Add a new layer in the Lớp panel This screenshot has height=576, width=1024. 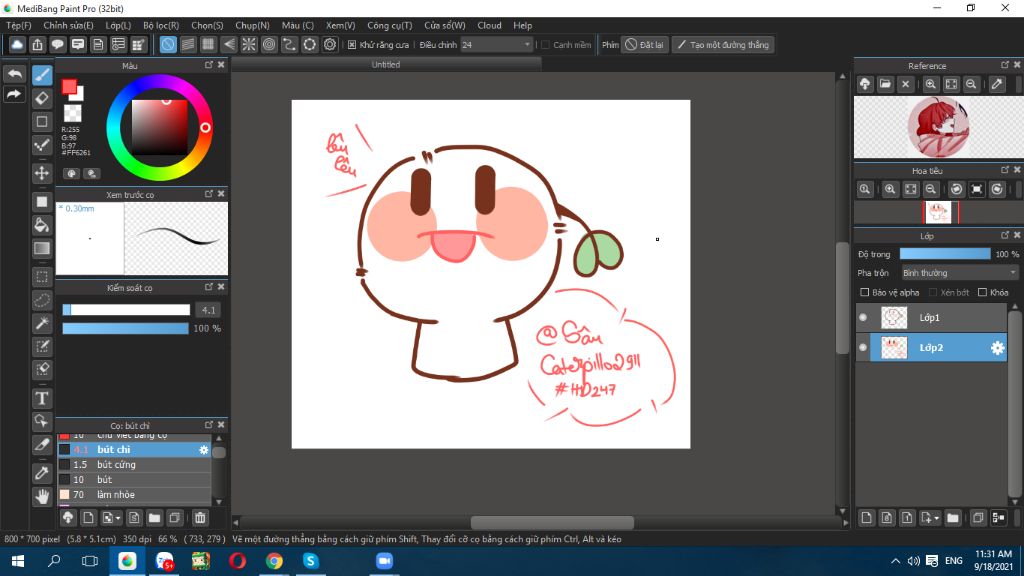[x=866, y=518]
